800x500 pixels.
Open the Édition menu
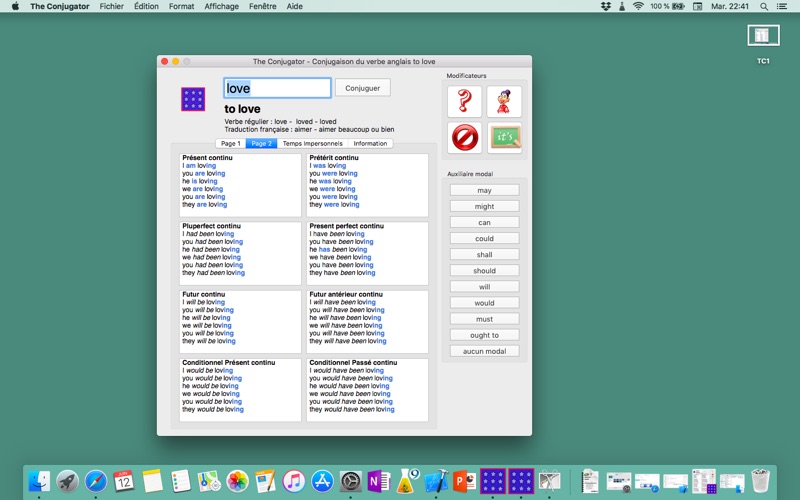[146, 6]
